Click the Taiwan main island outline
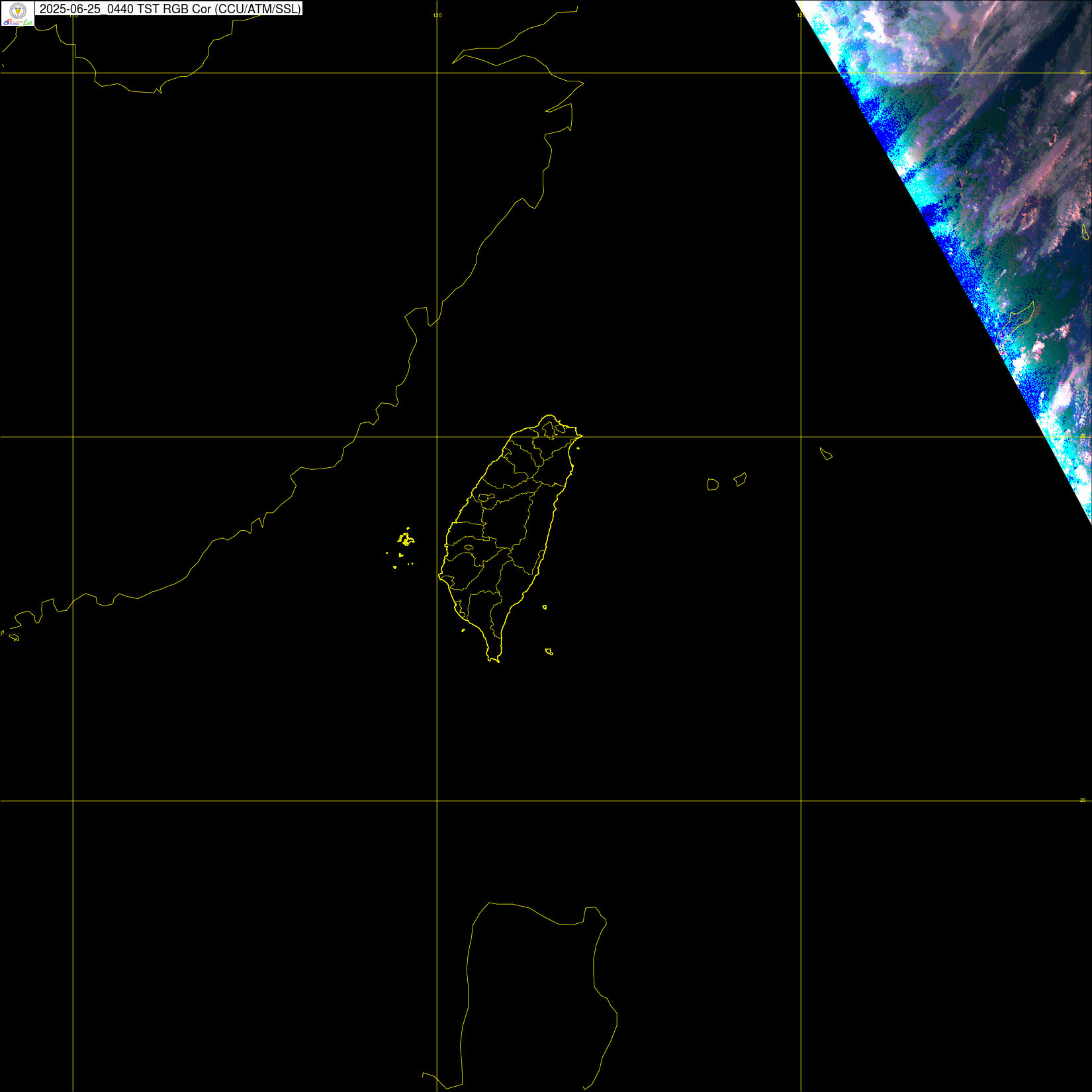The height and width of the screenshot is (1092, 1092). tap(510, 539)
